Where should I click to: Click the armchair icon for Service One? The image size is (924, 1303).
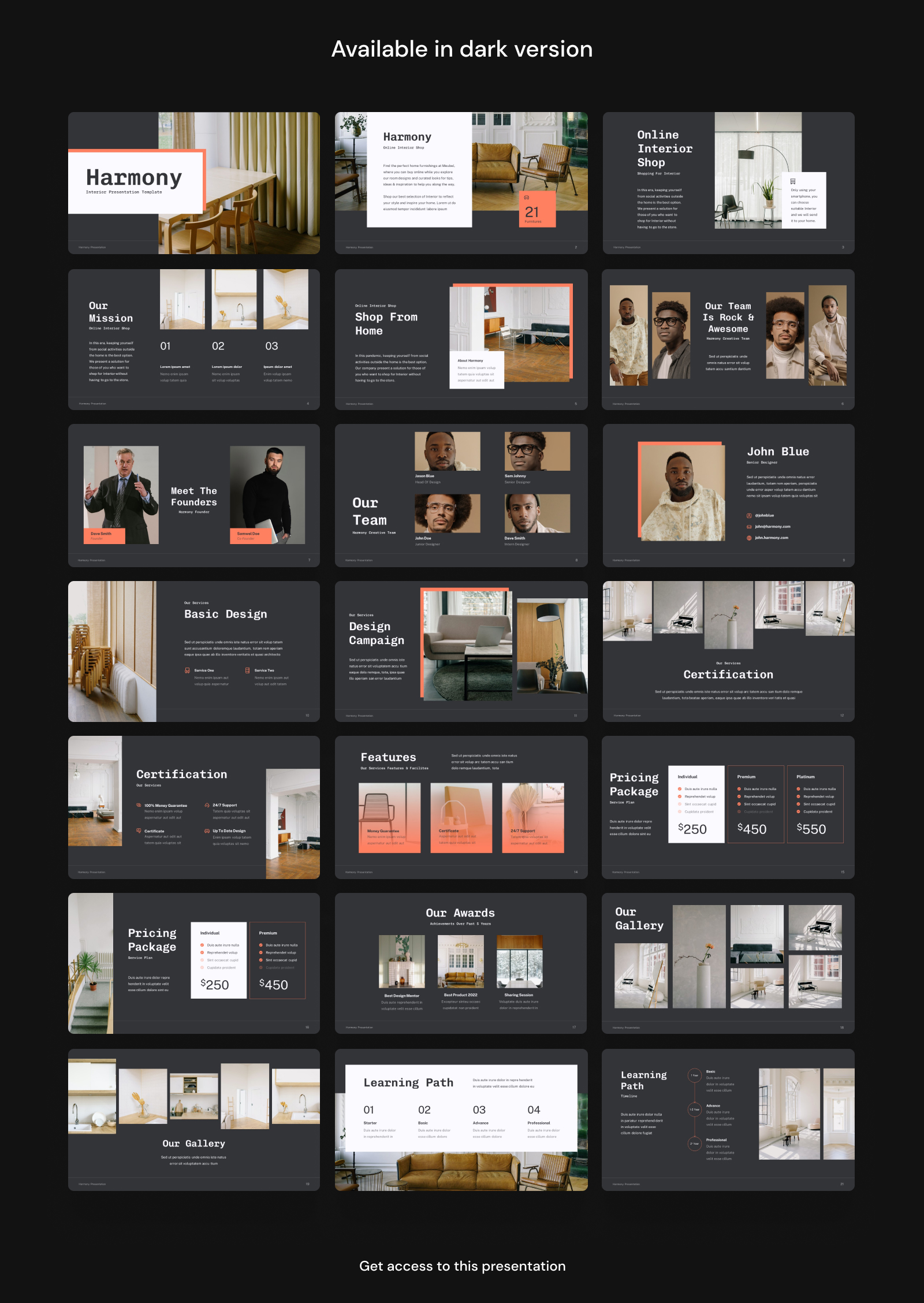(187, 671)
